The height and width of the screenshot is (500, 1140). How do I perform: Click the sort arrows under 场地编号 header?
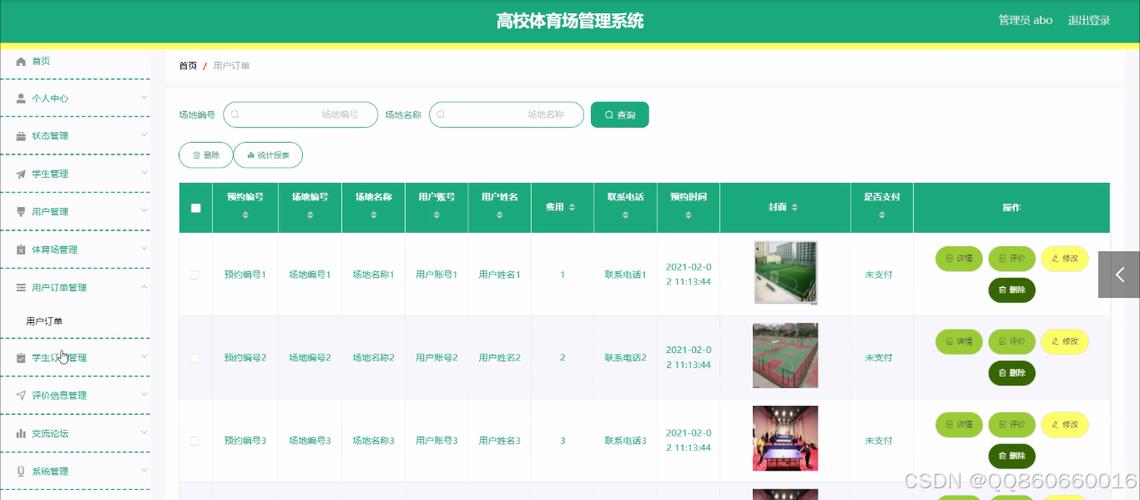click(310, 215)
